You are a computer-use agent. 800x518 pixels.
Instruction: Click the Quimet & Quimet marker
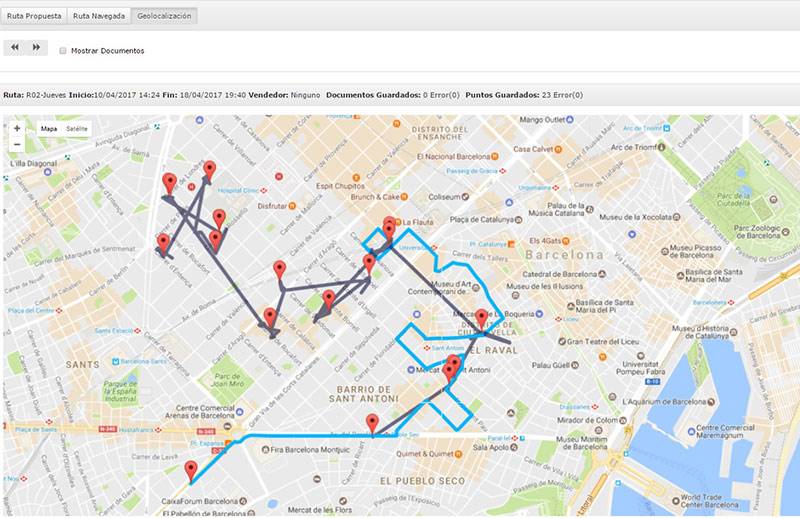click(x=458, y=454)
